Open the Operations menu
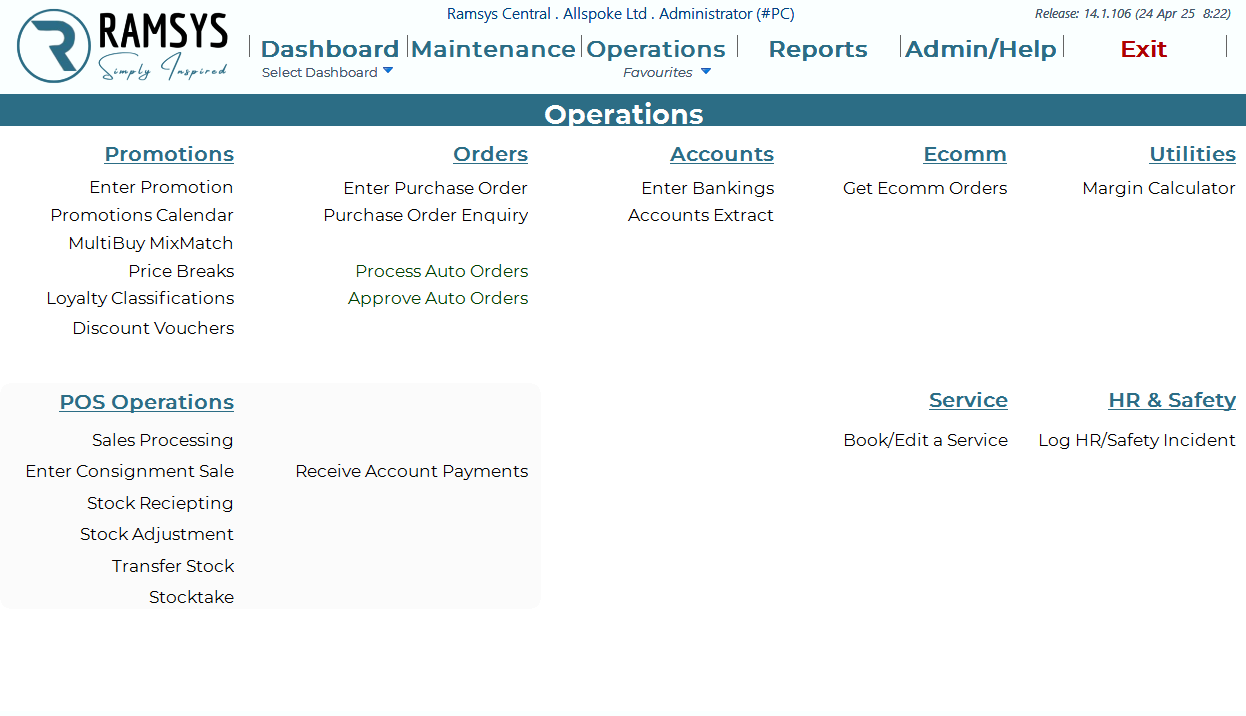Viewport: 1246px width, 716px height. (x=656, y=49)
